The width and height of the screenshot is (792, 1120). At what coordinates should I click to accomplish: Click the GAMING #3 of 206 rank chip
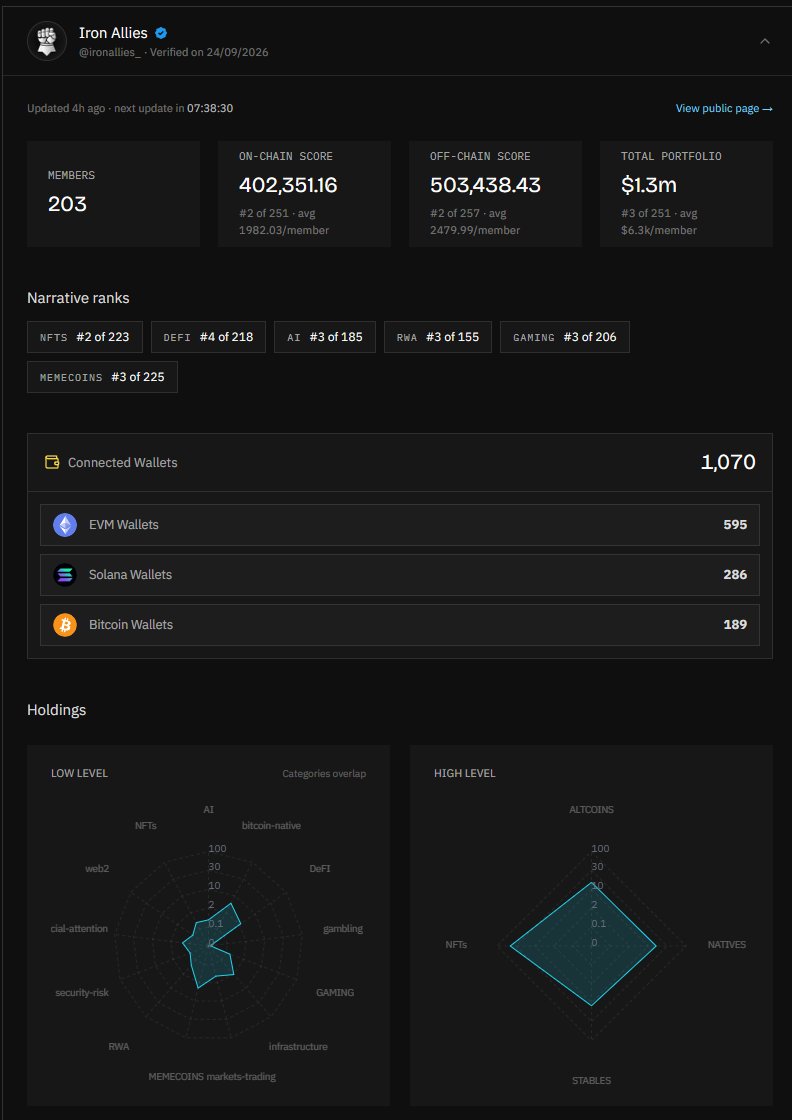pos(565,337)
